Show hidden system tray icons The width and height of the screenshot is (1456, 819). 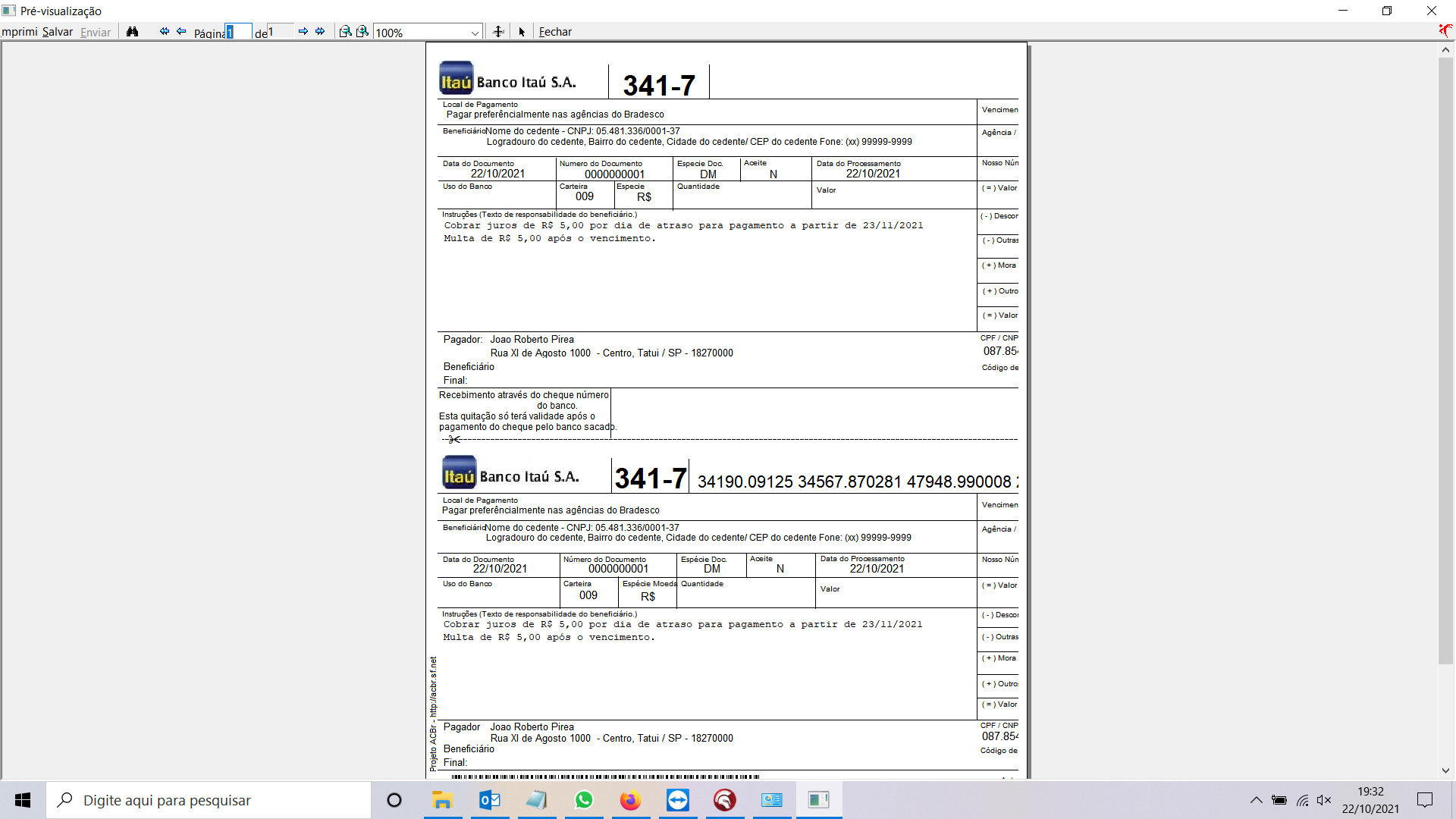point(1256,800)
